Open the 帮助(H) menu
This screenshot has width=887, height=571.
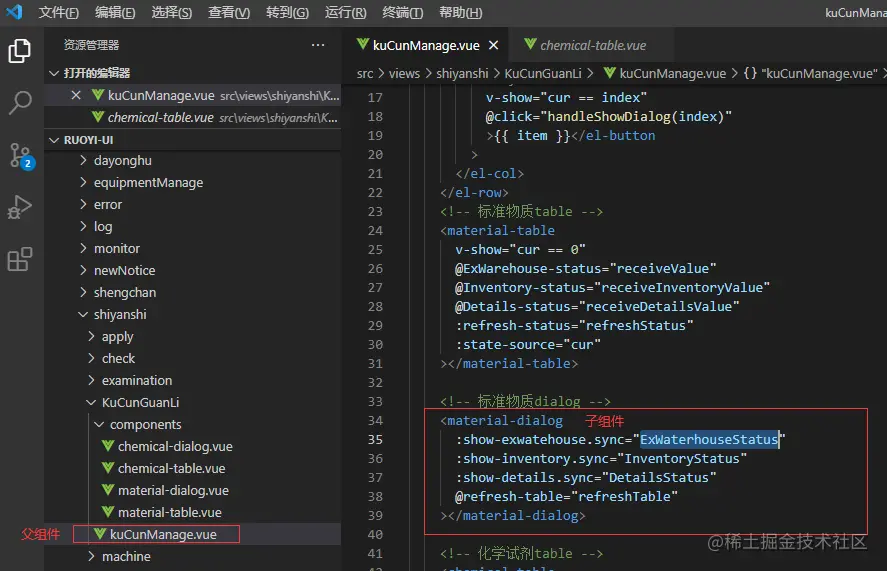460,12
